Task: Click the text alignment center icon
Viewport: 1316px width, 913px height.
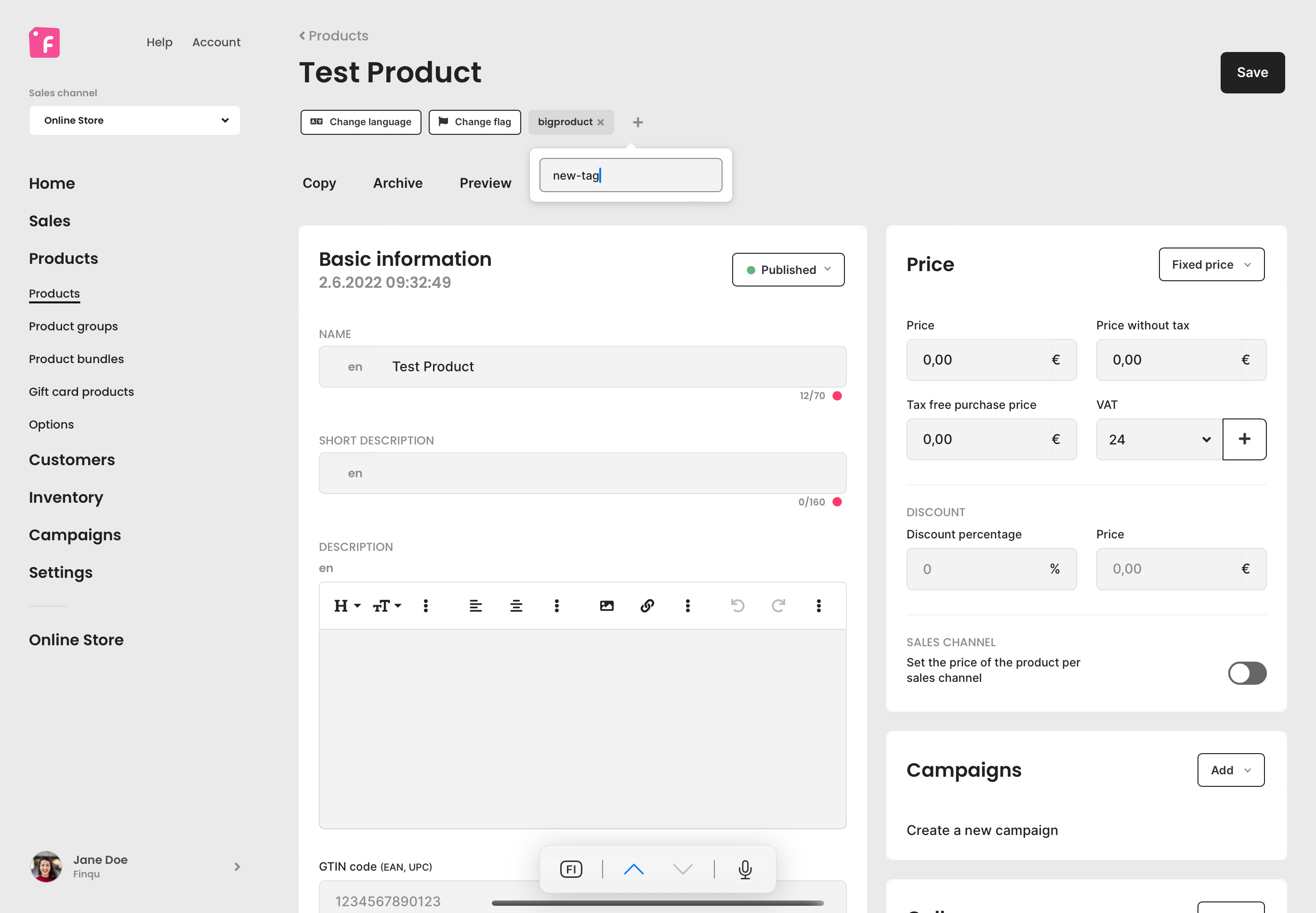Action: pos(515,604)
